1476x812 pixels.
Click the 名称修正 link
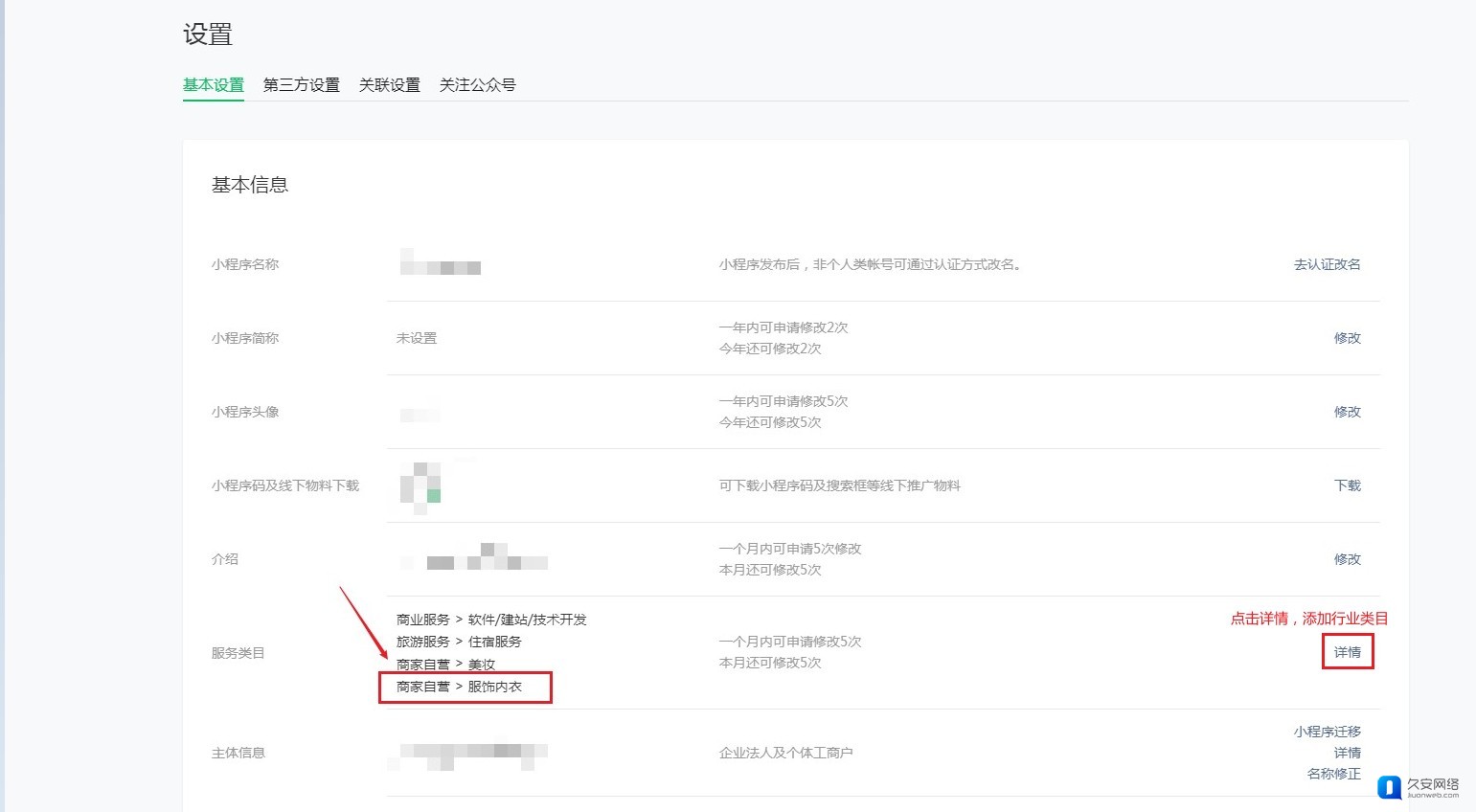1333,774
